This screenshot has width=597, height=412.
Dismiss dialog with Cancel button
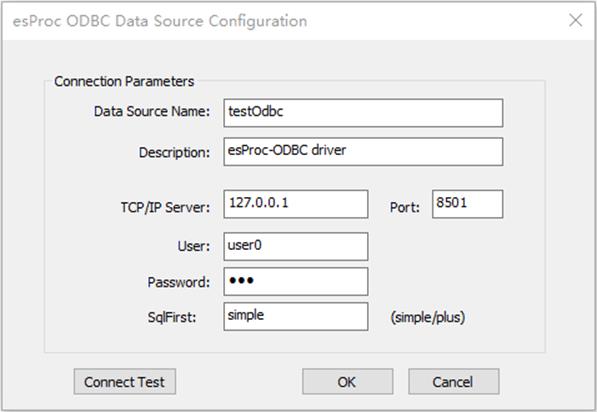(x=454, y=382)
